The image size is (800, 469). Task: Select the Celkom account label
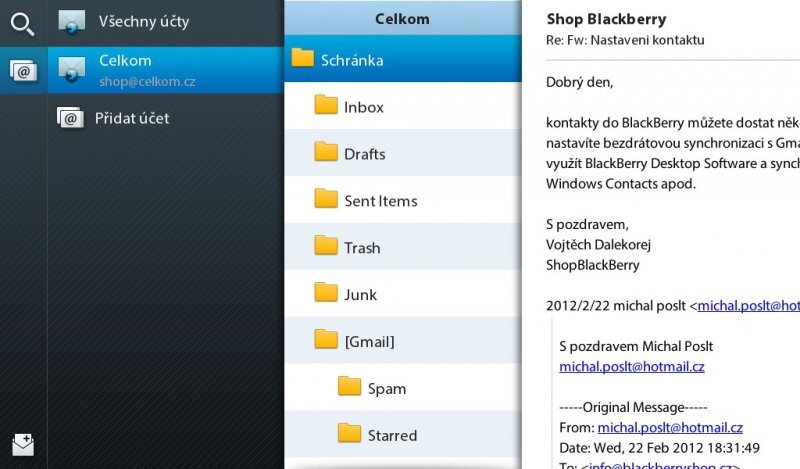(x=125, y=61)
